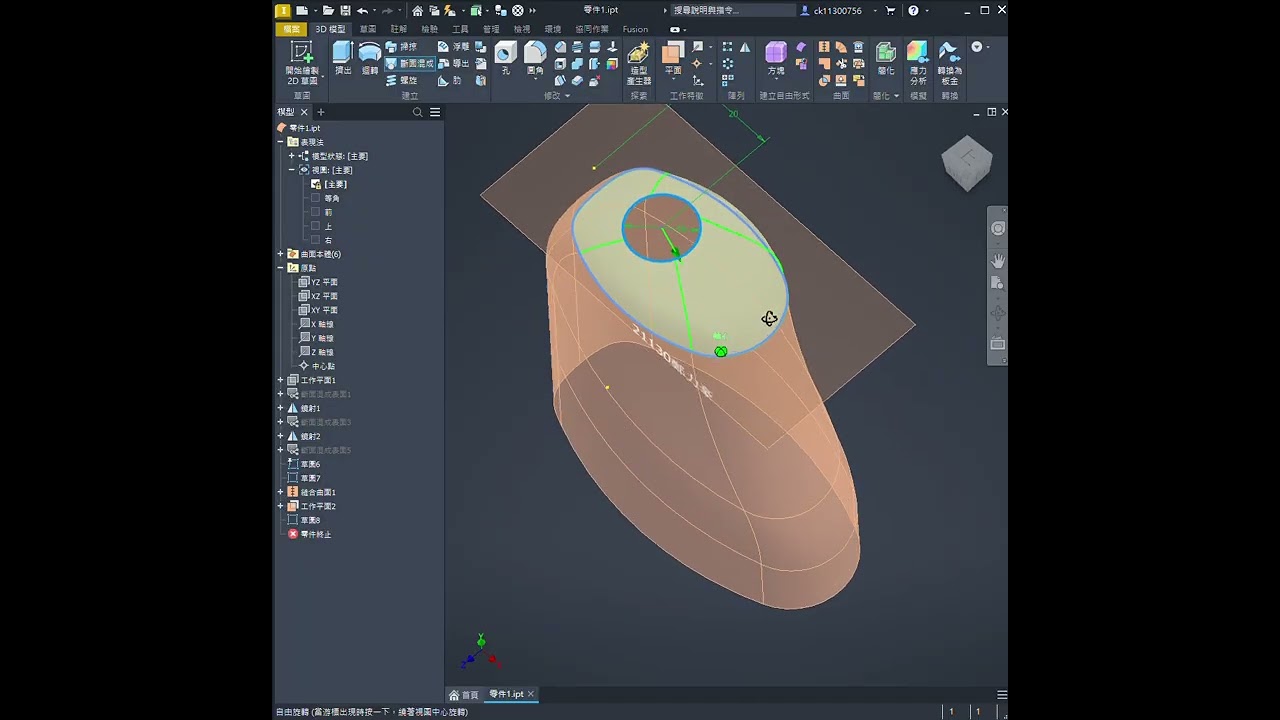Viewport: 1280px width, 720px height.
Task: Select the Extrude (擠出) tool
Action: pos(343,58)
